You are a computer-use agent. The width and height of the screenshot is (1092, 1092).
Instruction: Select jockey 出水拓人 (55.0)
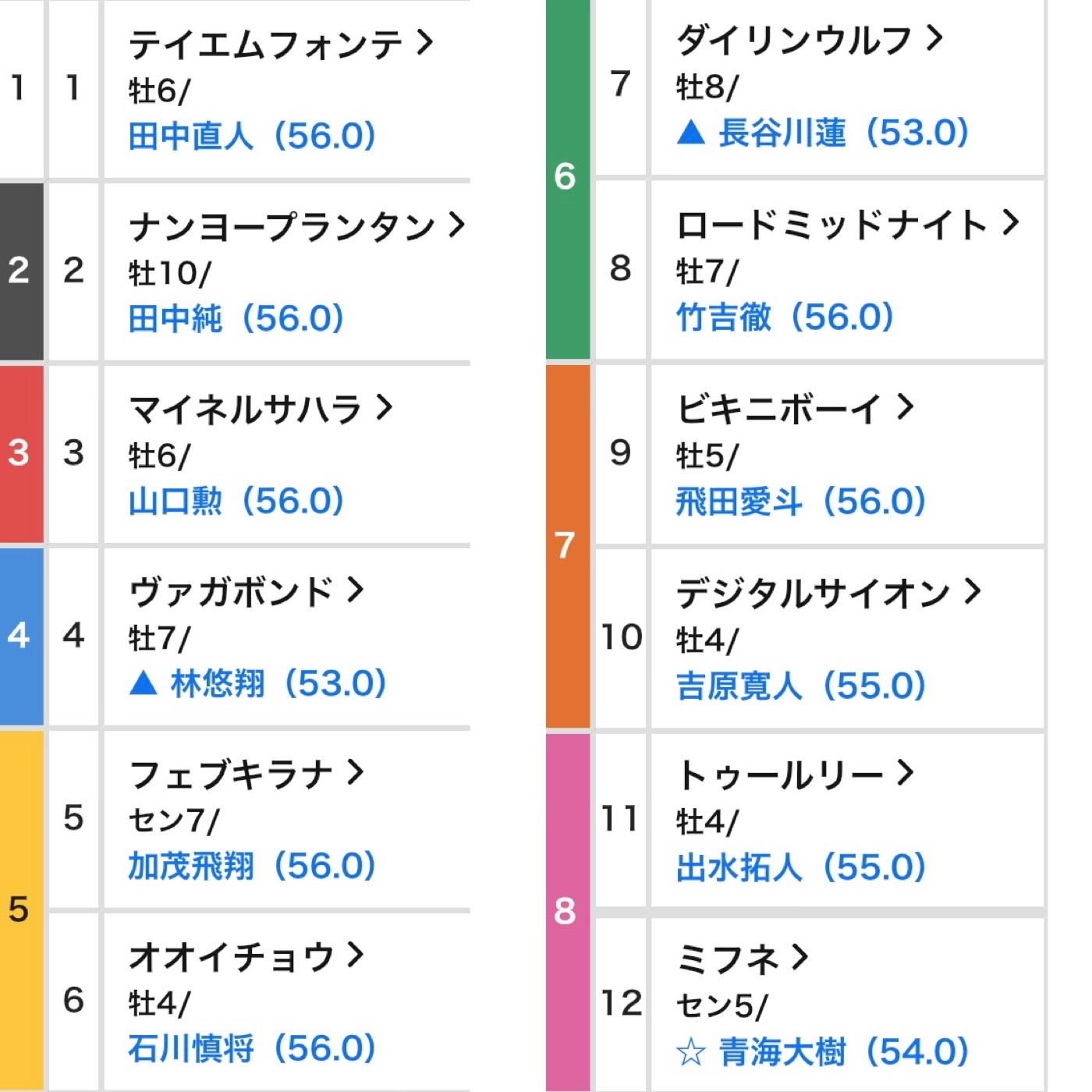coord(801,867)
